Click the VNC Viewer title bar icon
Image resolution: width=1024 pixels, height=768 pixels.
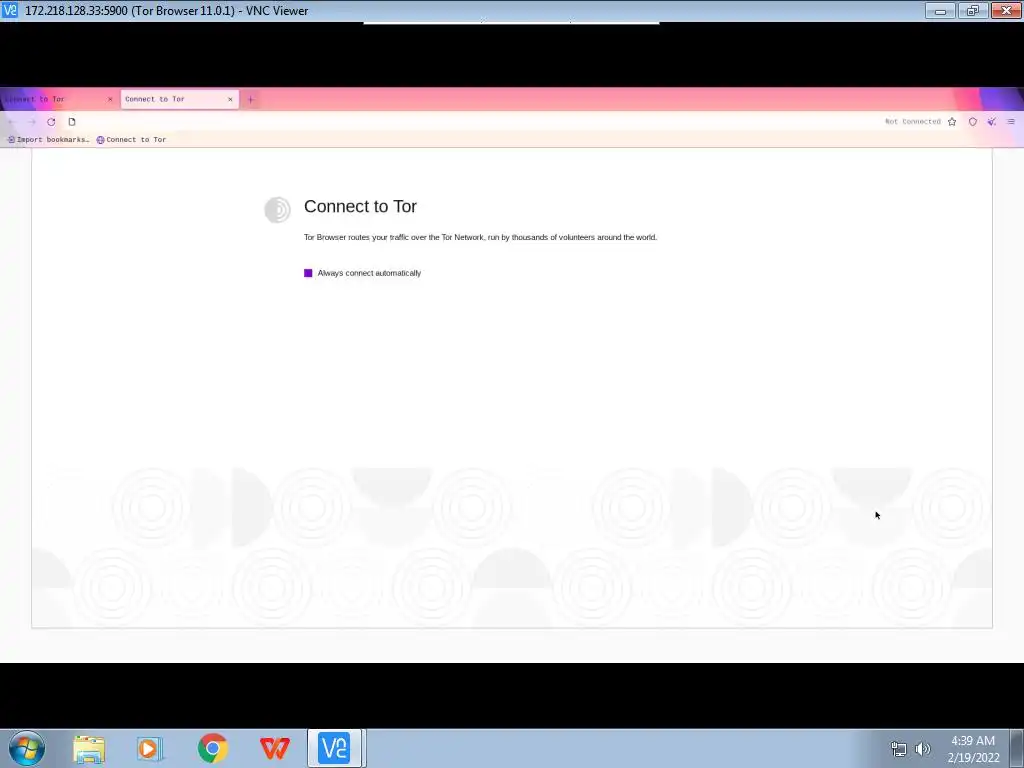tap(9, 10)
